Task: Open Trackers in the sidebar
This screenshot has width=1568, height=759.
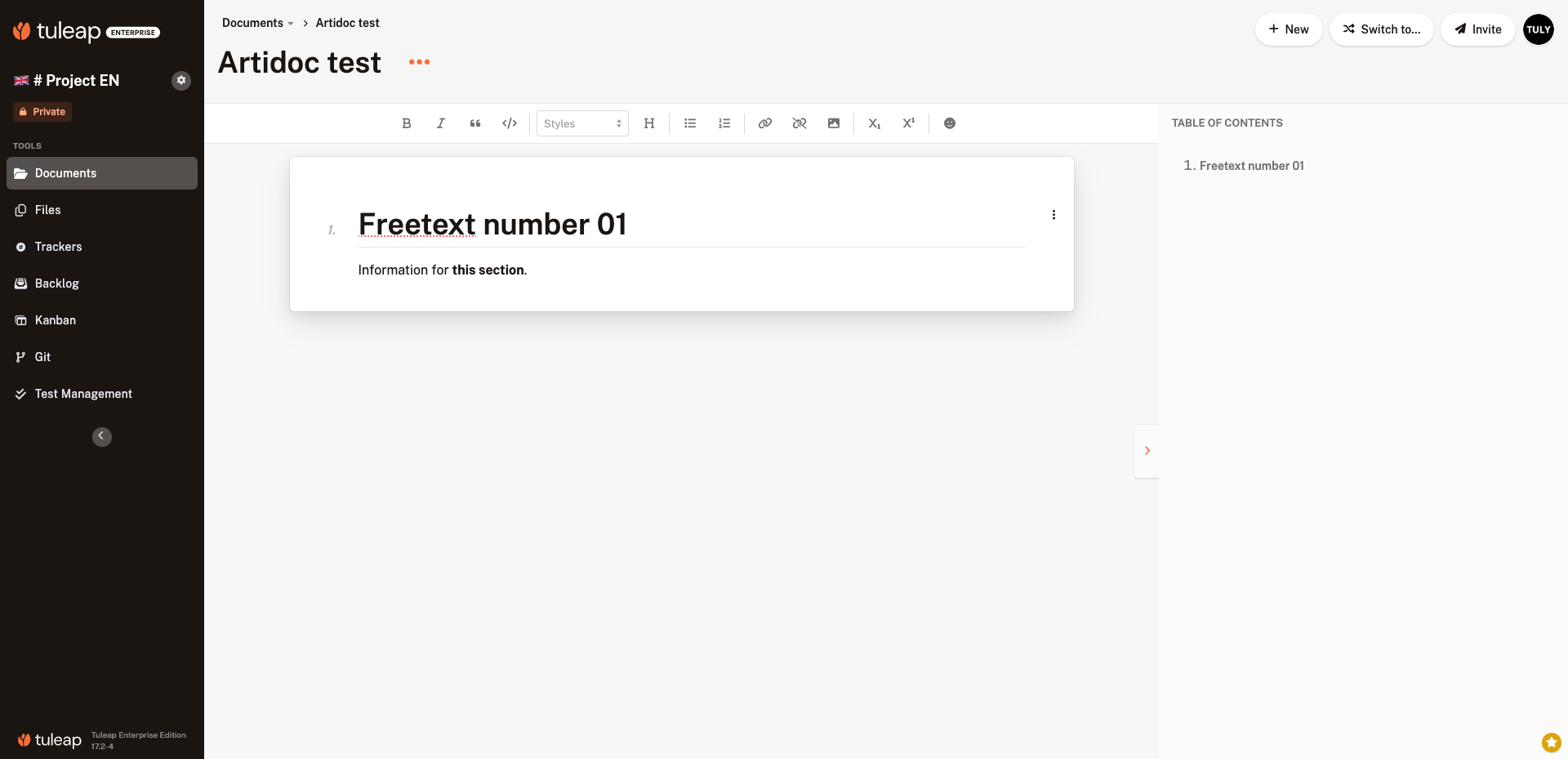Action: [58, 247]
